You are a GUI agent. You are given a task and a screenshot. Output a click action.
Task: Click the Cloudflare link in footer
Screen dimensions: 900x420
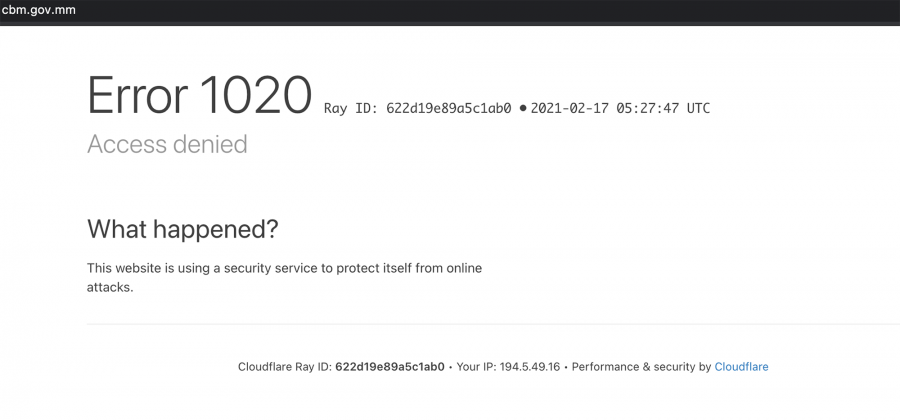pyautogui.click(x=741, y=367)
